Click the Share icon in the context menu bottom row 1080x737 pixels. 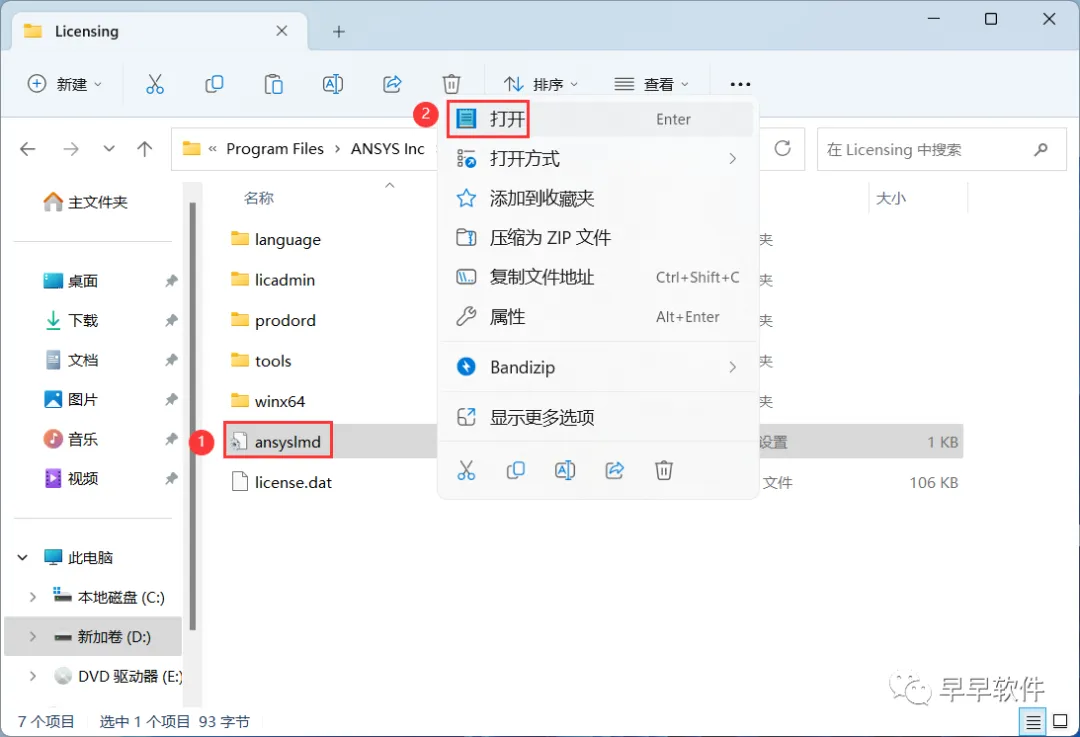(x=614, y=470)
